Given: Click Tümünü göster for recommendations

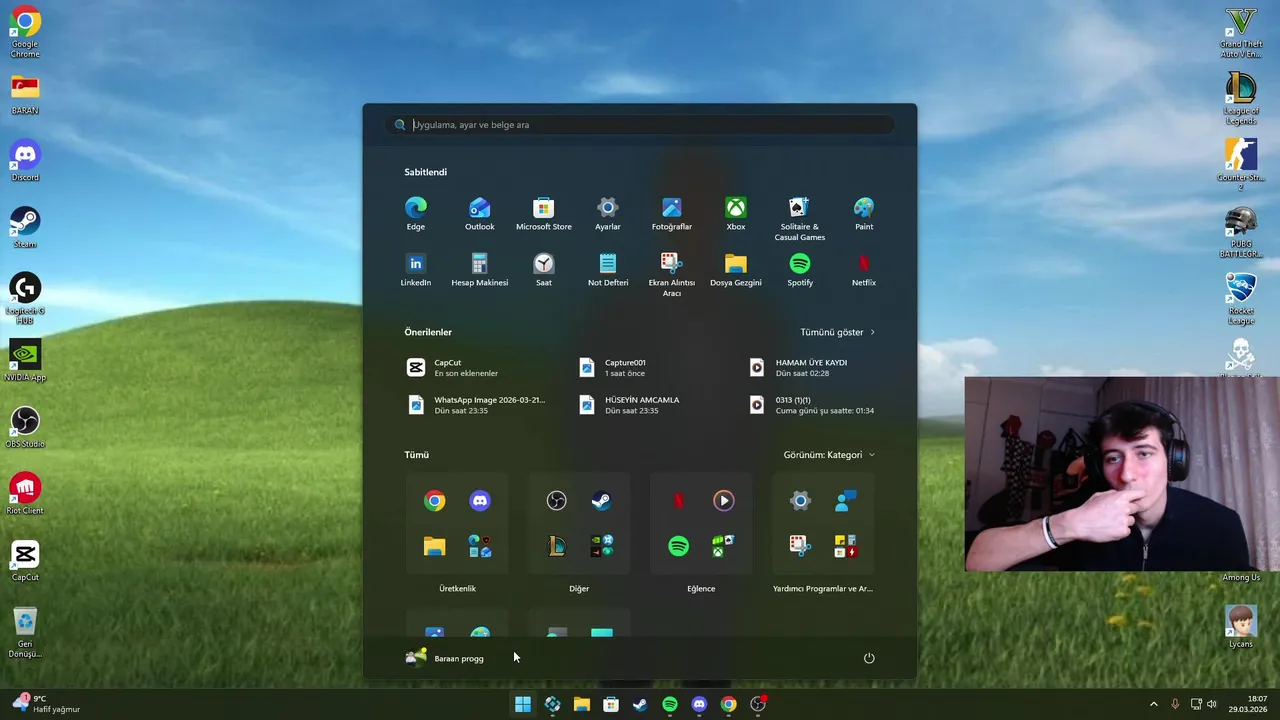Looking at the screenshot, I should point(838,332).
